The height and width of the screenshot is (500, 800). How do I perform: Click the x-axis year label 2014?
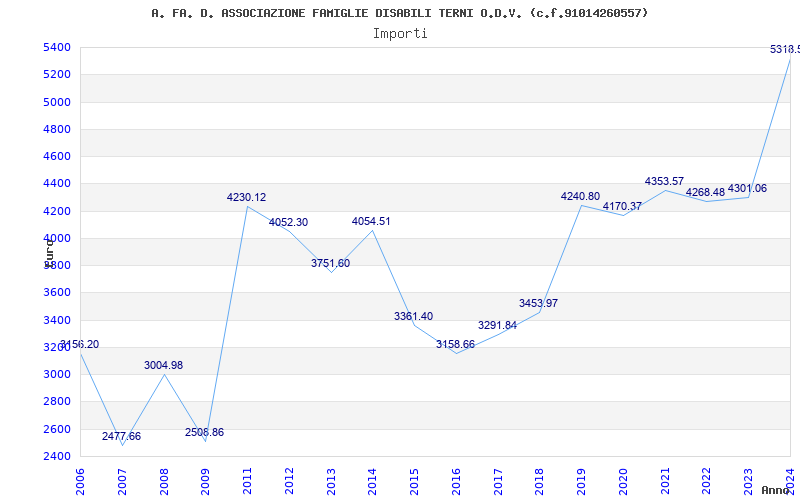click(x=372, y=482)
